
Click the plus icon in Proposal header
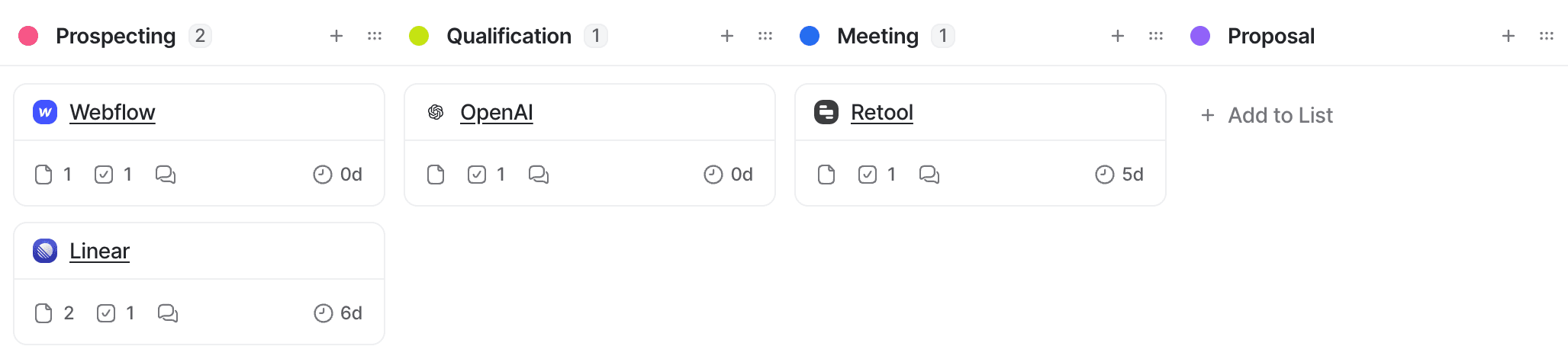coord(1508,36)
